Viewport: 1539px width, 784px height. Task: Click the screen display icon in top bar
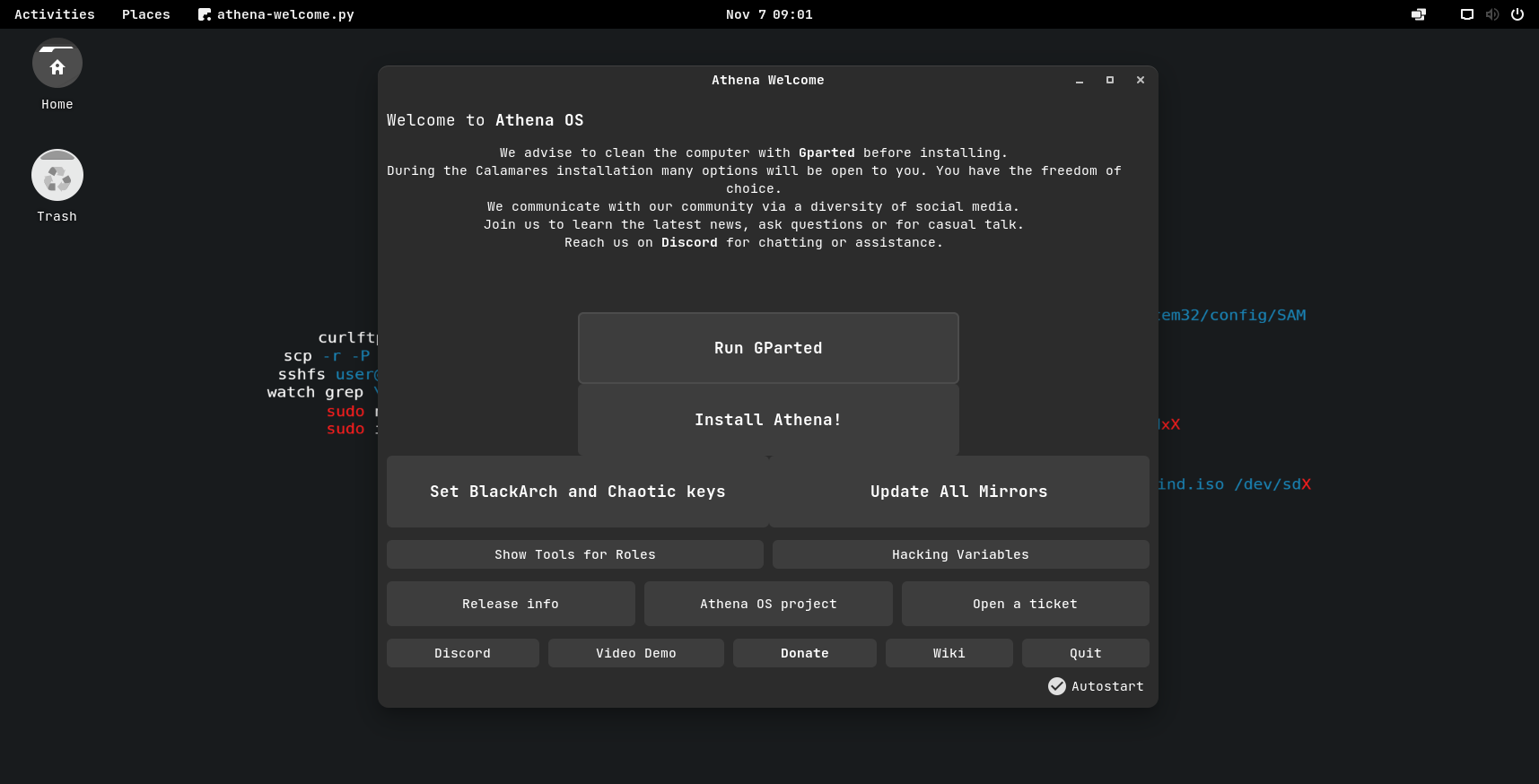click(1466, 14)
